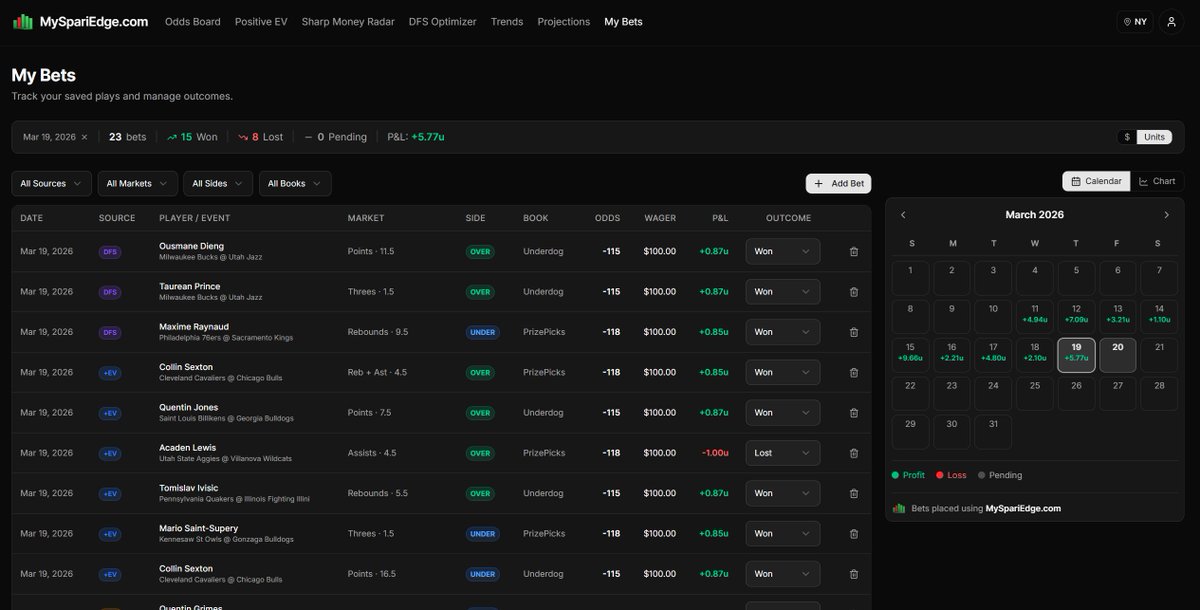Click the DFS badge for Ousmane Dieng
This screenshot has width=1200, height=610.
pyautogui.click(x=110, y=252)
